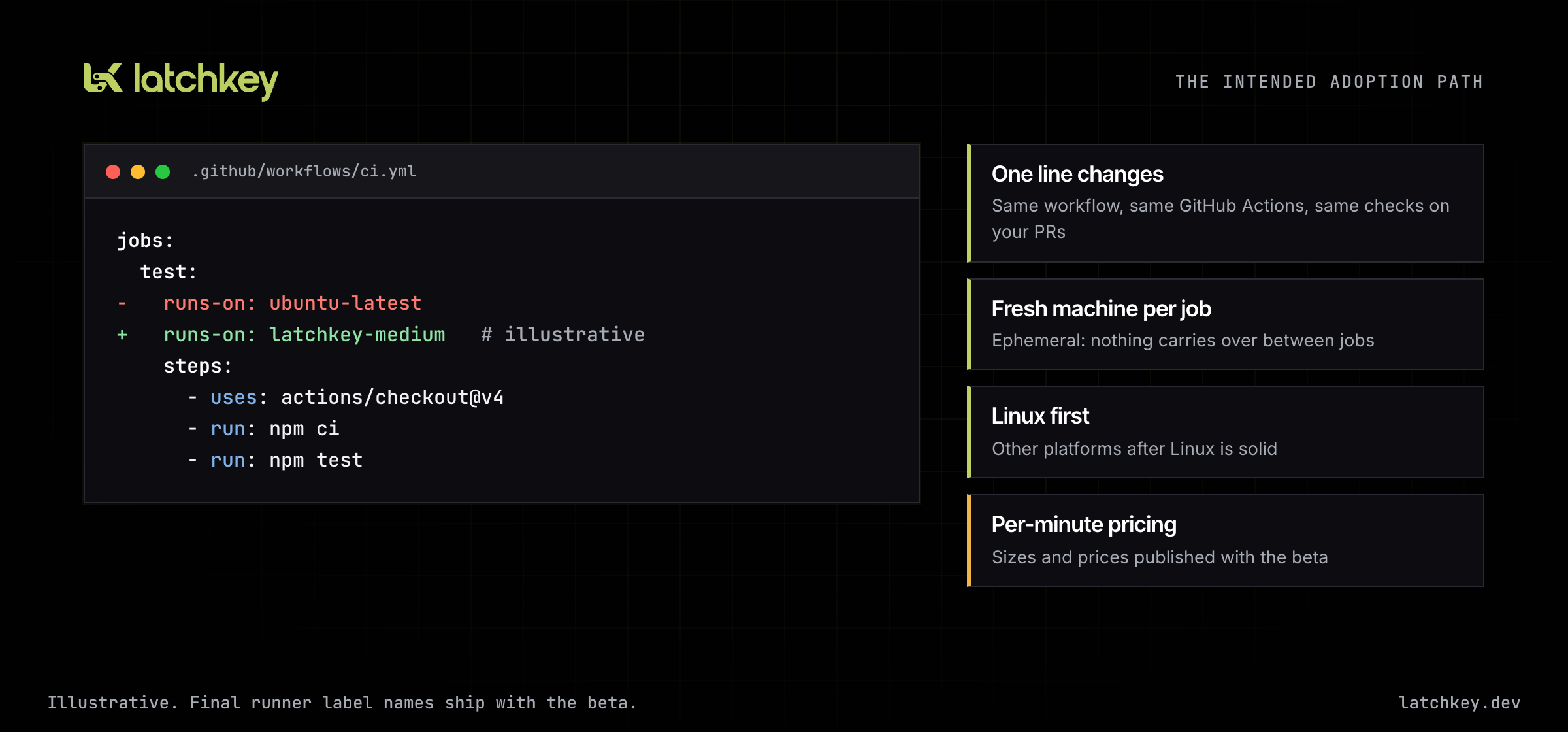This screenshot has height=732, width=1568.
Task: Click the 'jobs:' code line
Action: pos(145,241)
